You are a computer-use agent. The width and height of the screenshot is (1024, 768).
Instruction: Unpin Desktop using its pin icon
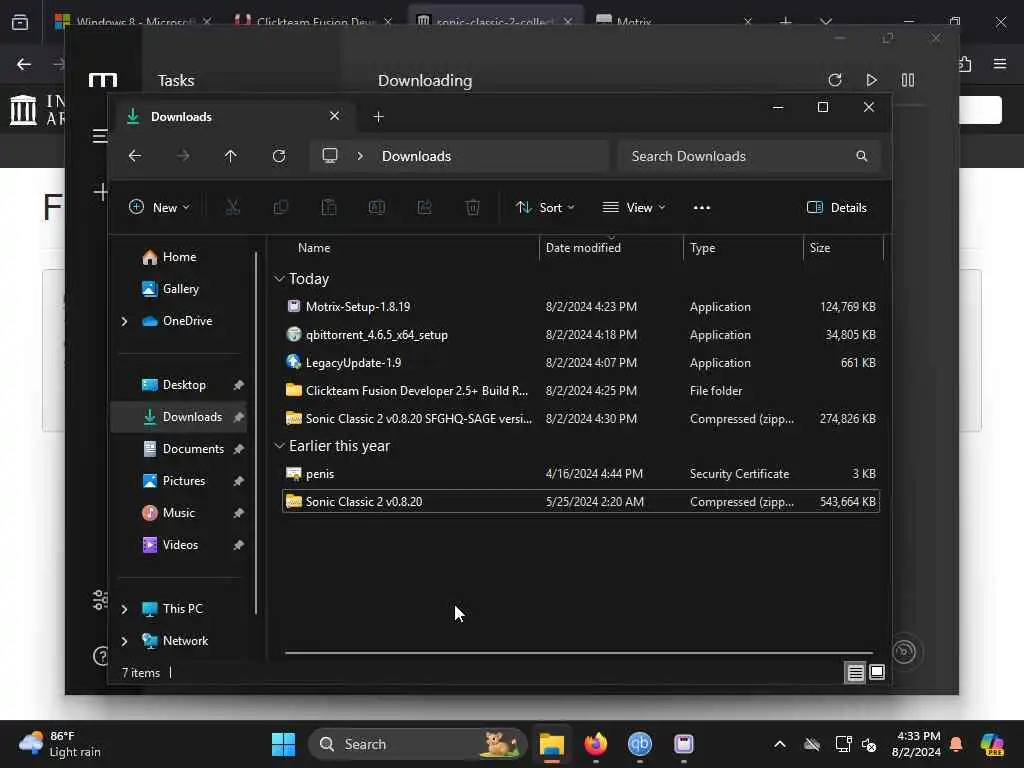[238, 385]
